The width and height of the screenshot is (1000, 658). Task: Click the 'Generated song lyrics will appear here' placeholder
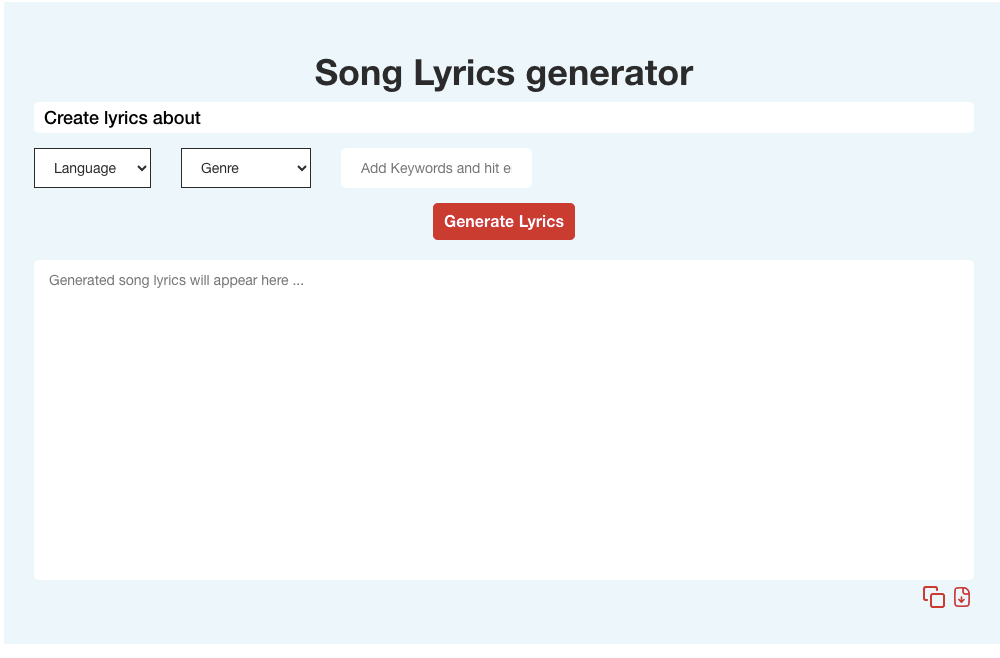point(177,281)
